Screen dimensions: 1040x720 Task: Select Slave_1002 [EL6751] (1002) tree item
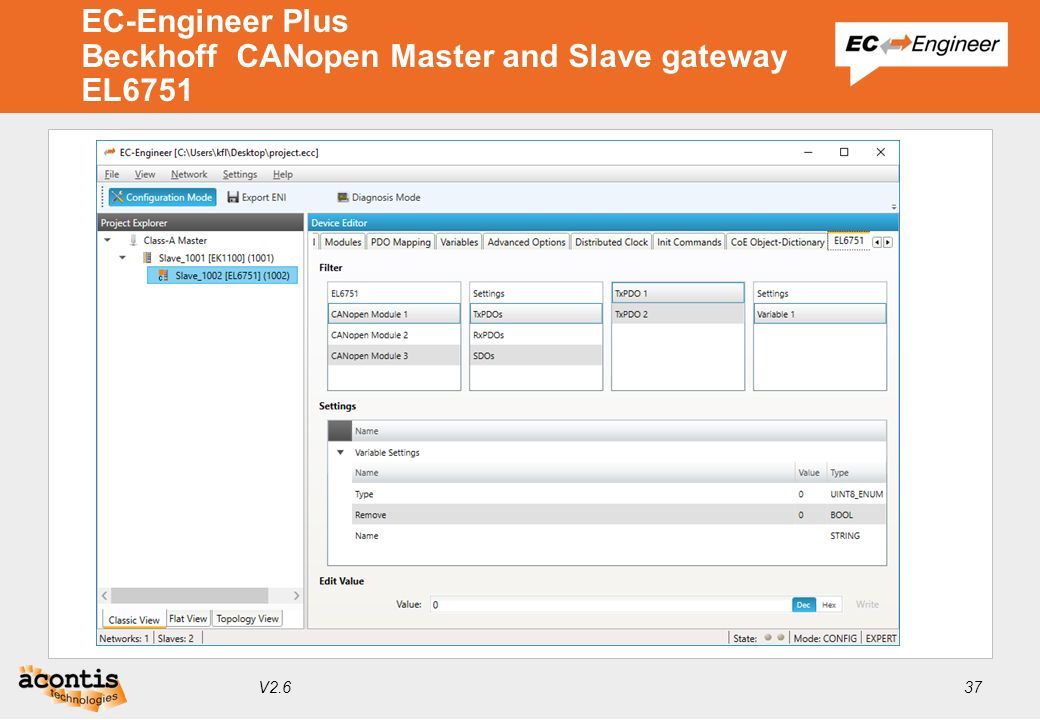click(223, 275)
